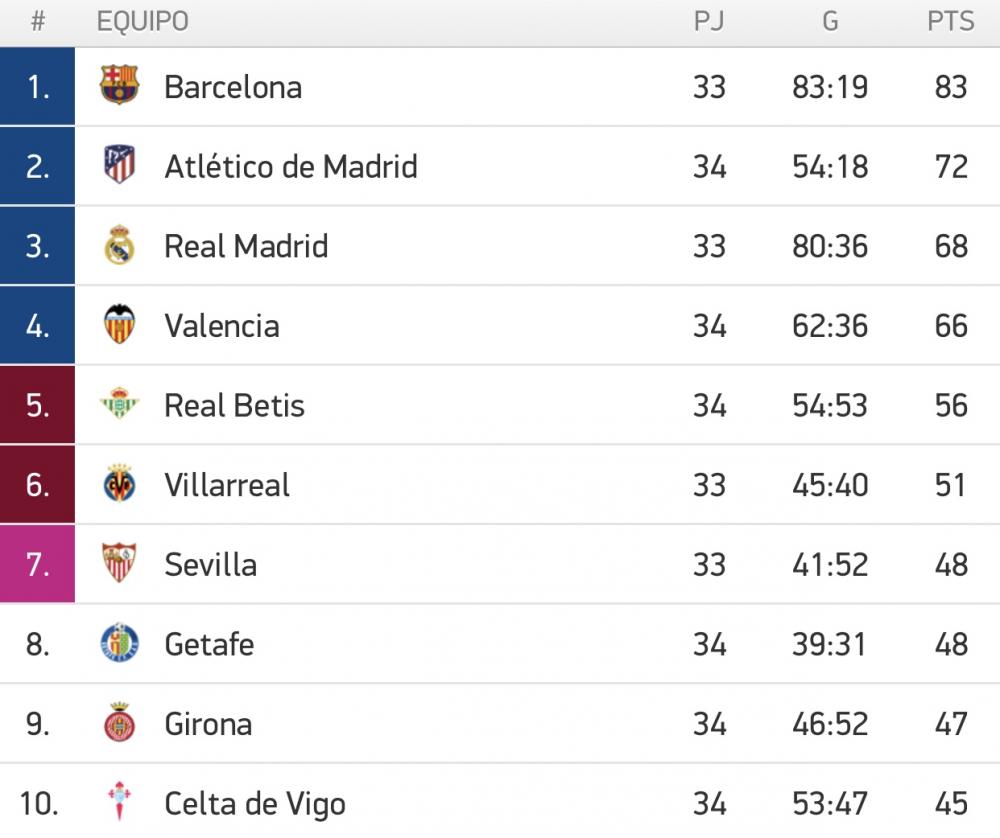
Task: Click the Valencia bat crest
Action: (x=119, y=324)
